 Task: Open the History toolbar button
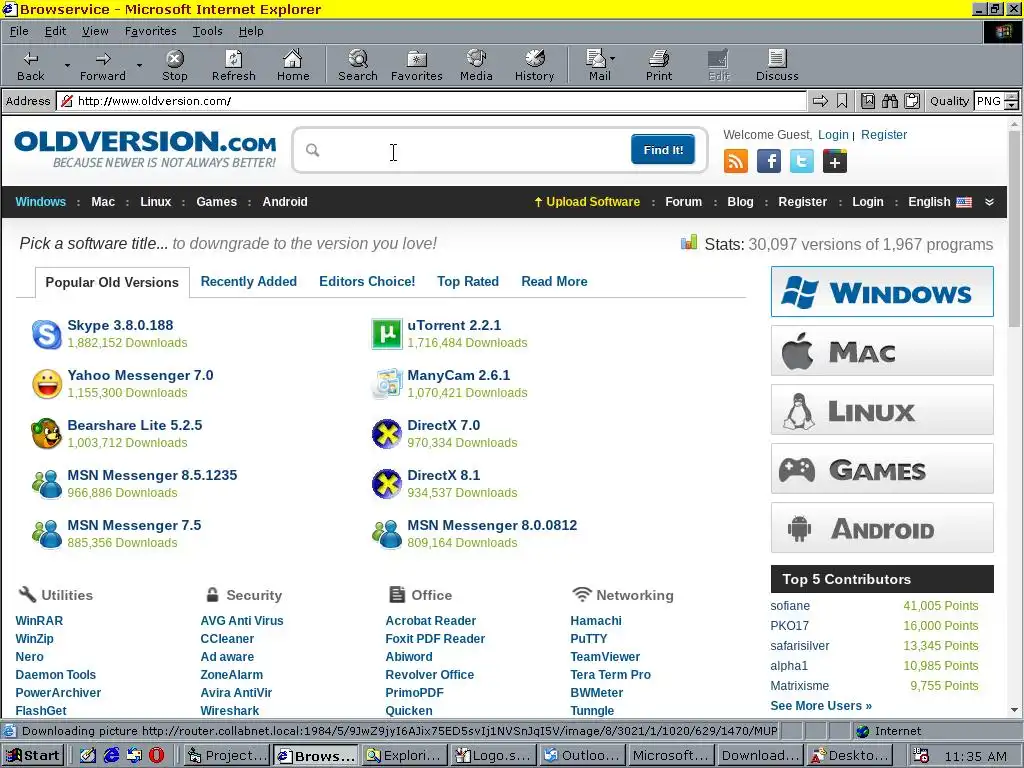pos(534,65)
